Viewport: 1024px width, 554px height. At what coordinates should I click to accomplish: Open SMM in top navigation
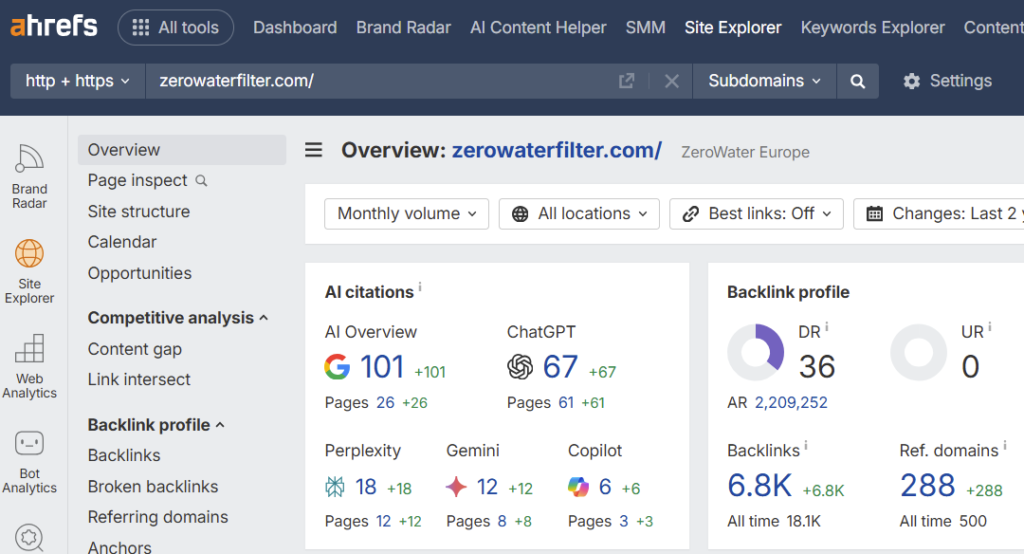(x=645, y=27)
